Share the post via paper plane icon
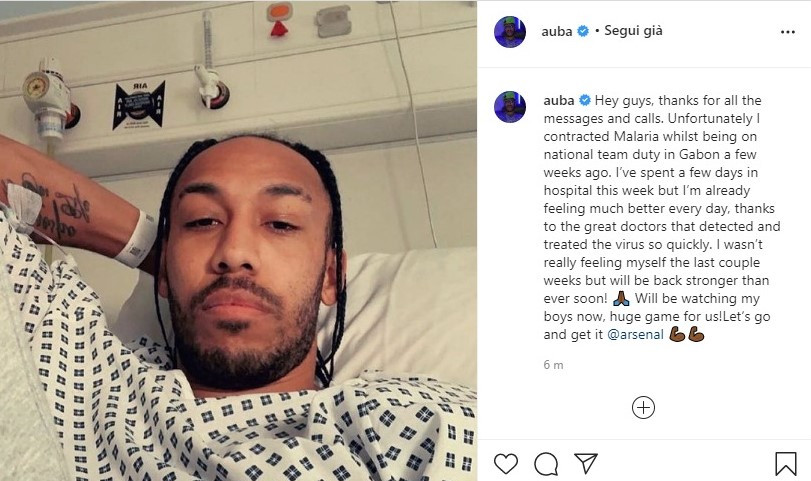Image resolution: width=811 pixels, height=481 pixels. pyautogui.click(x=586, y=463)
